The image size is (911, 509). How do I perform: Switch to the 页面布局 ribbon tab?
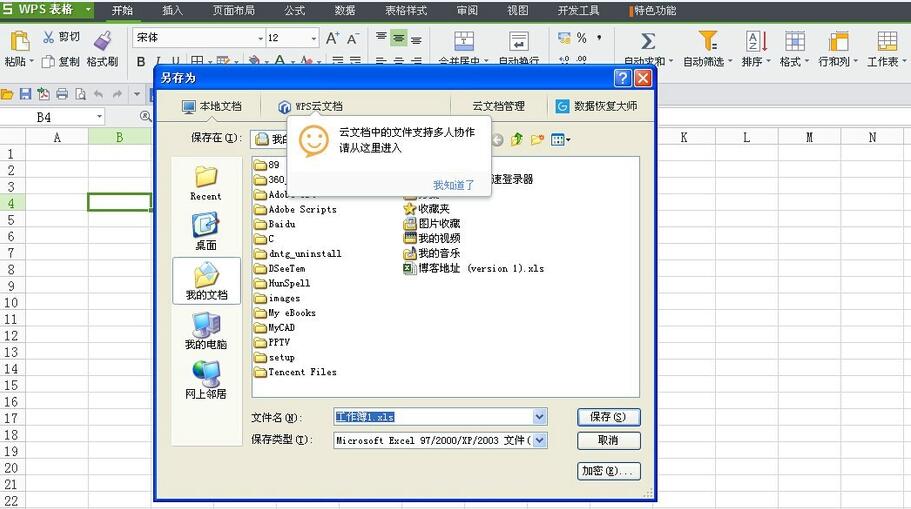coord(234,10)
